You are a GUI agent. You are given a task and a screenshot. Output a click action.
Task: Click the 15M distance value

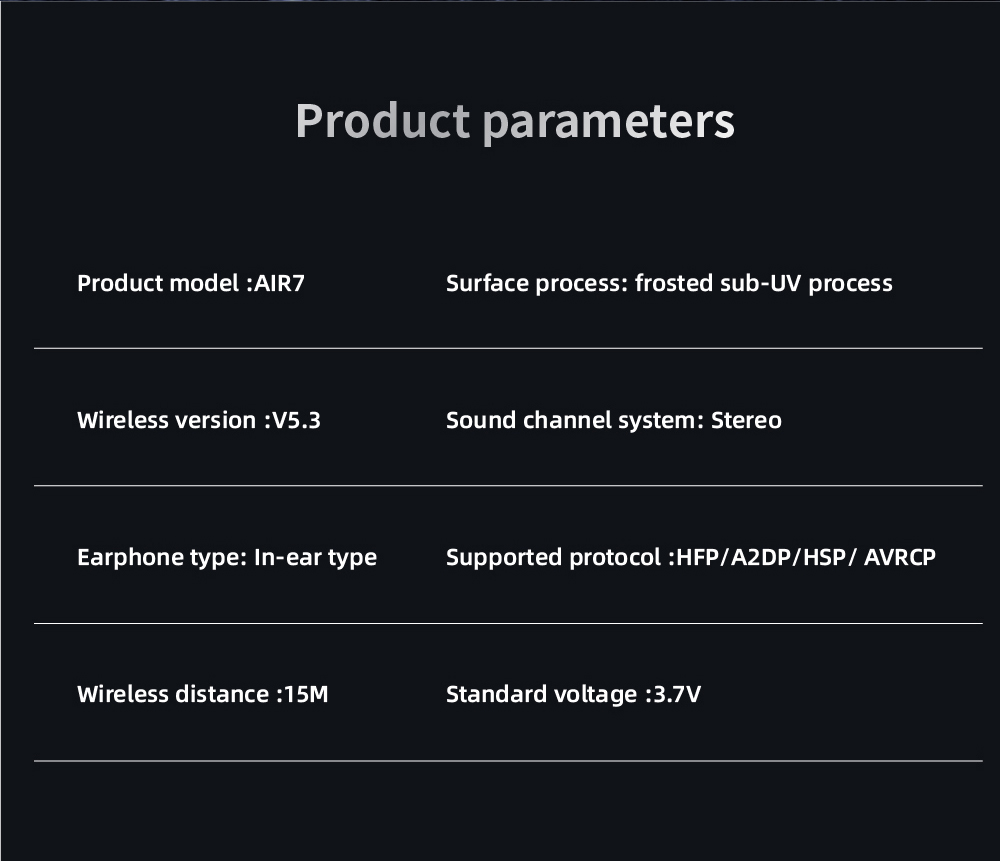306,694
